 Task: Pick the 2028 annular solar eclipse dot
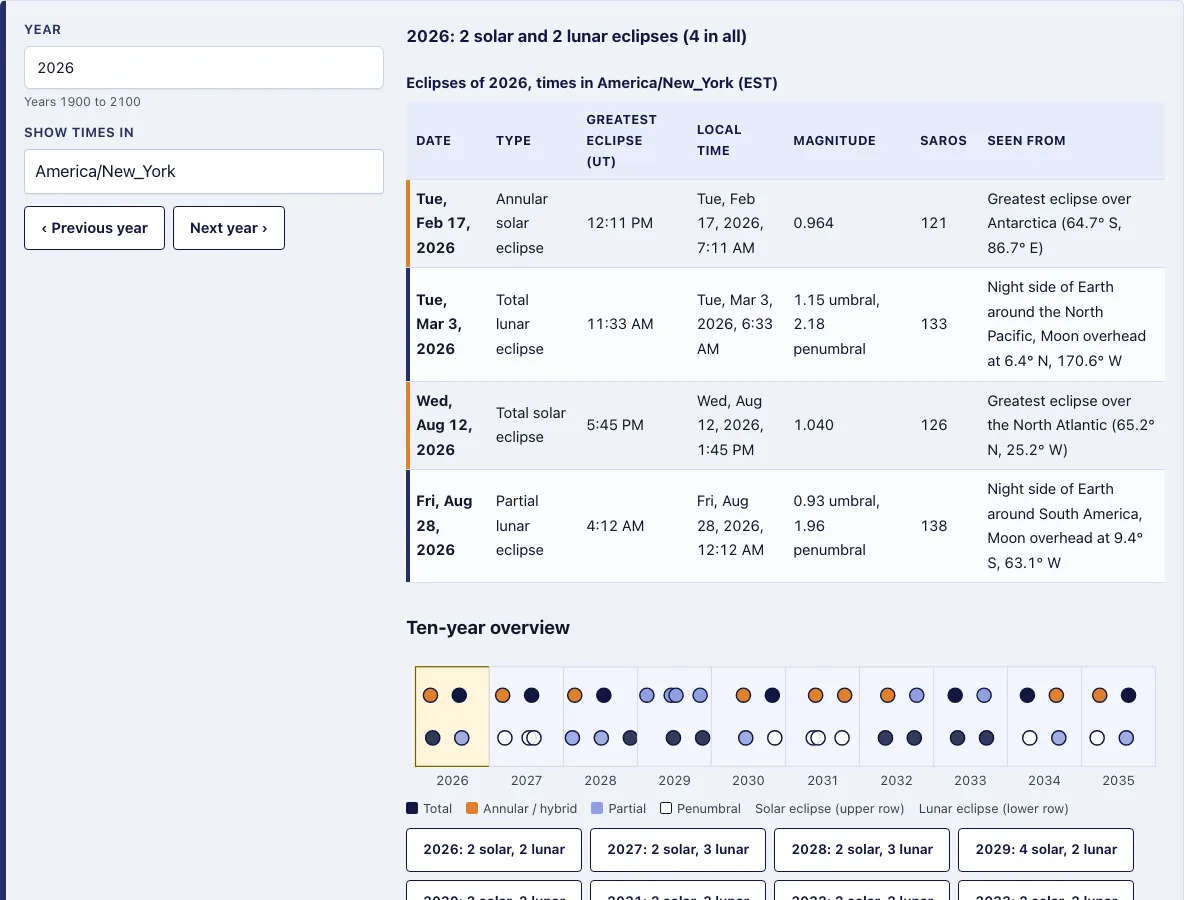click(575, 695)
